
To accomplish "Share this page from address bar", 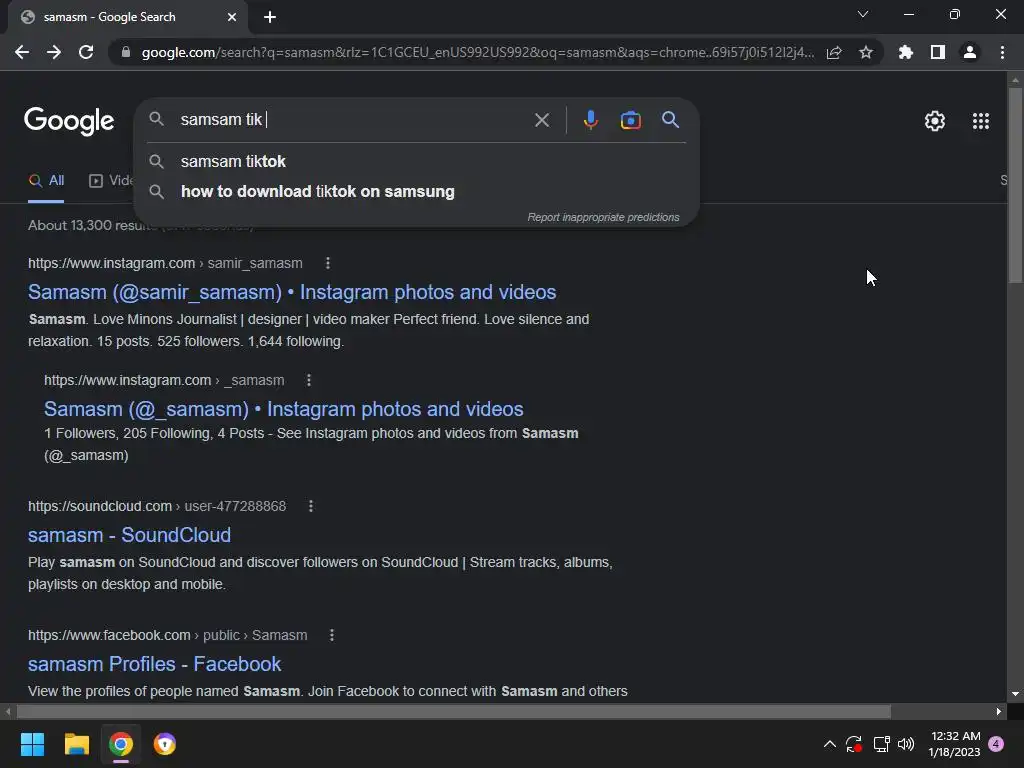I will [834, 52].
